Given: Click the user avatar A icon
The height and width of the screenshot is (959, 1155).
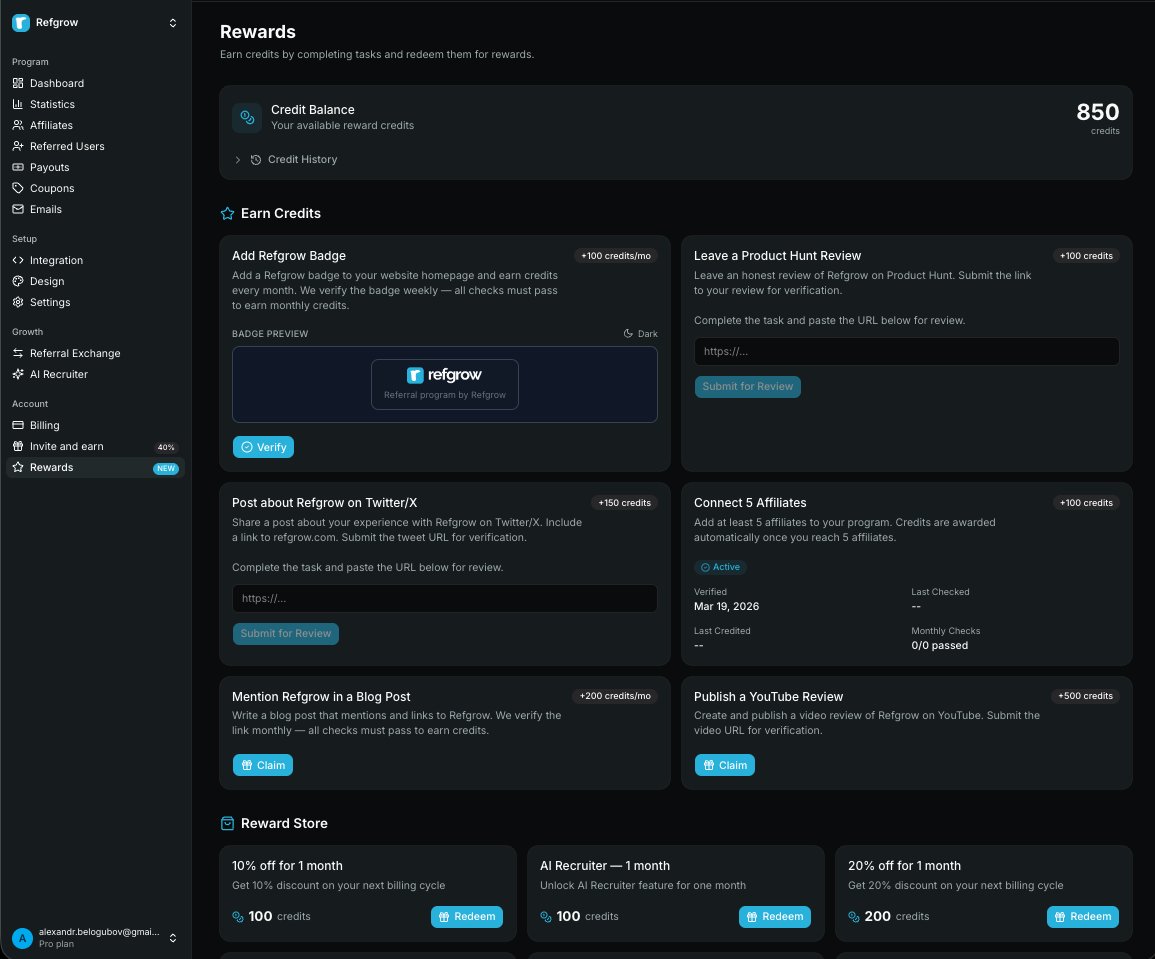Looking at the screenshot, I should pyautogui.click(x=22, y=938).
